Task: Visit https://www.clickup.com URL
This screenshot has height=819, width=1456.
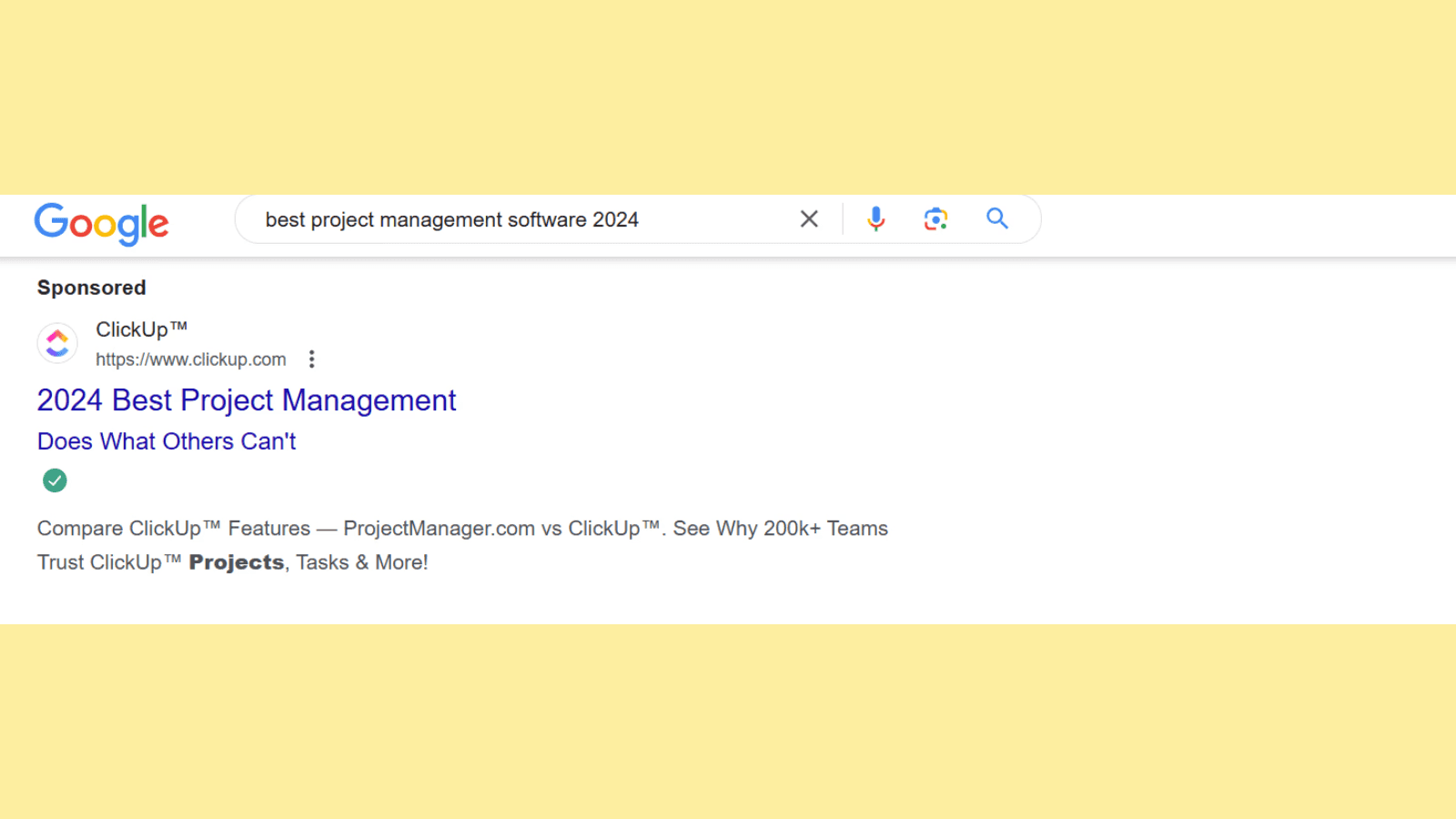Action: coord(191,359)
